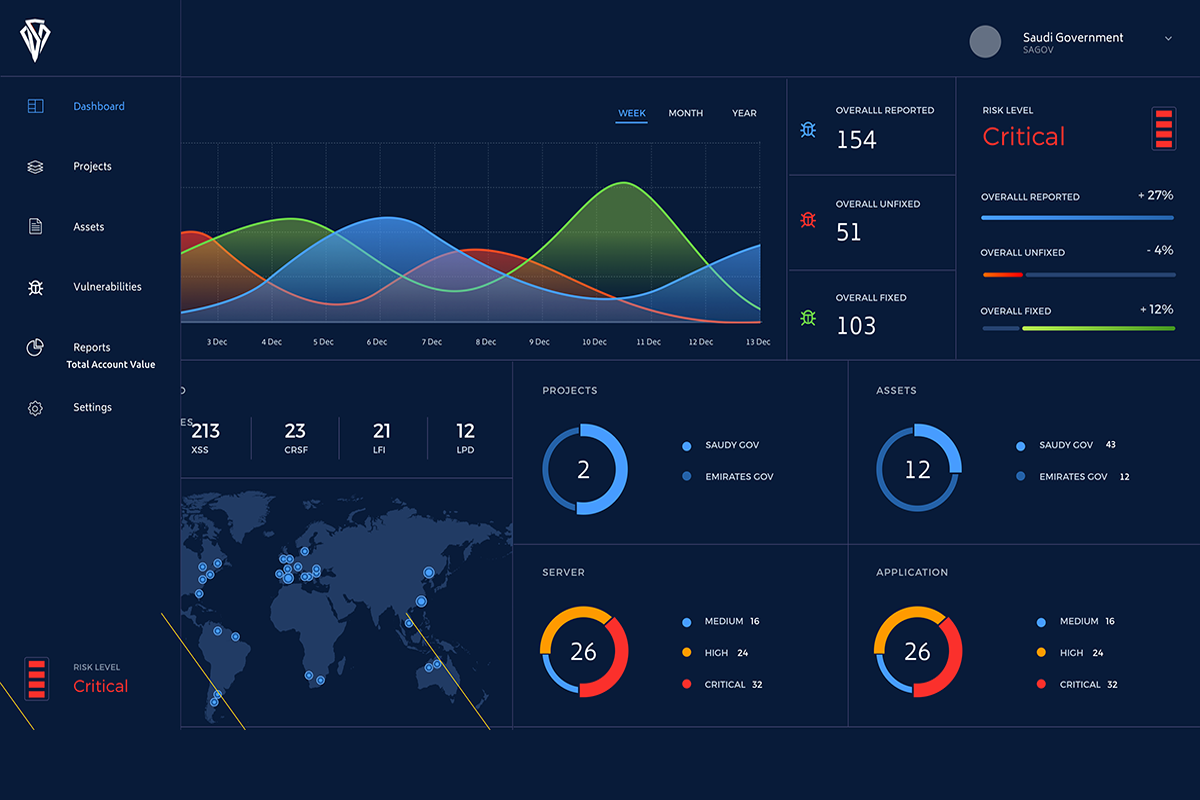Expand the Saudi Government account dropdown arrow
The width and height of the screenshot is (1200, 800).
click(x=1168, y=38)
